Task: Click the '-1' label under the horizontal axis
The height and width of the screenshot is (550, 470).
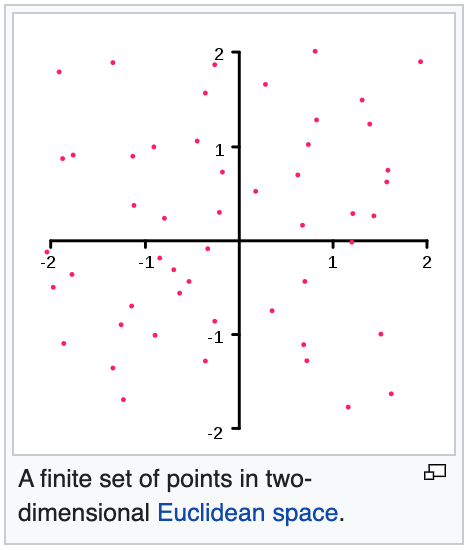Action: 147,262
